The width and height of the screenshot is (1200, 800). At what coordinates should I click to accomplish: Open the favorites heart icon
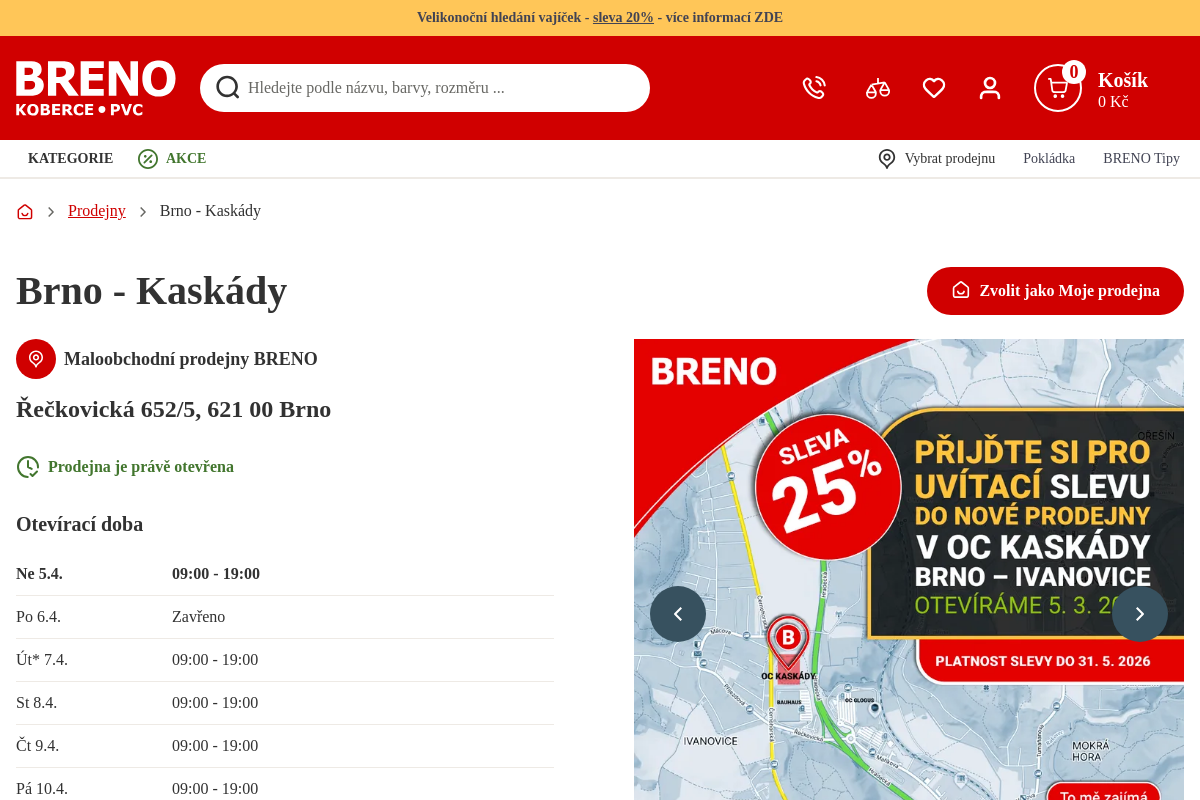pyautogui.click(x=934, y=88)
